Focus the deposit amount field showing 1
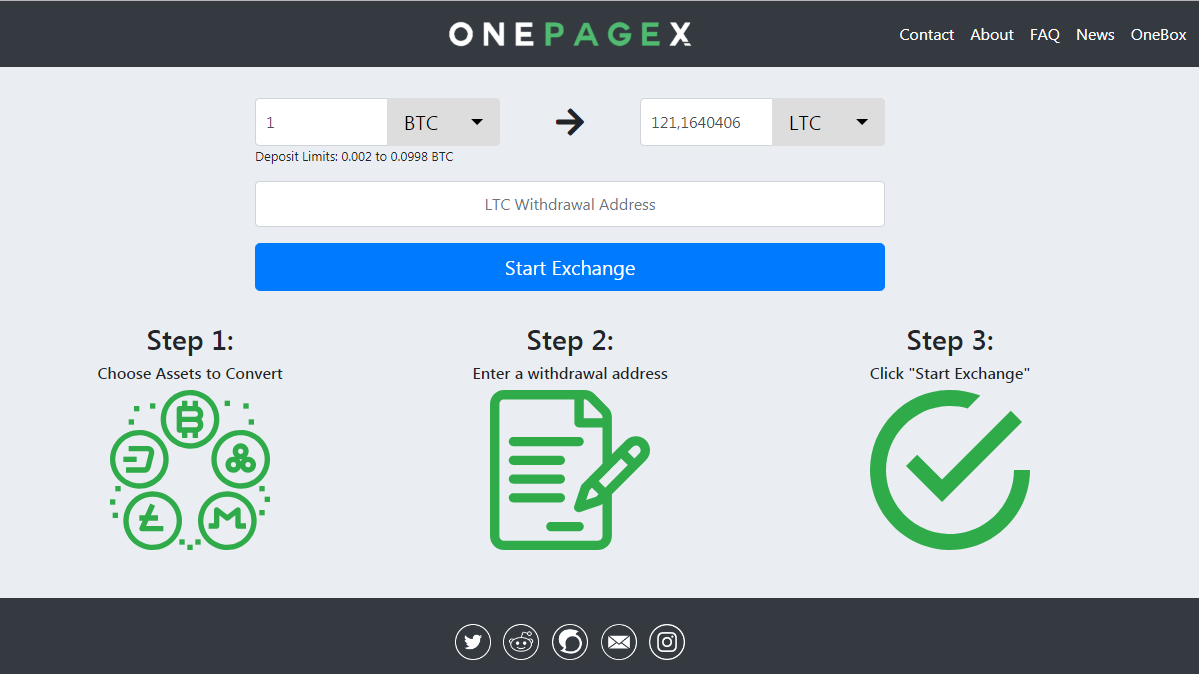 click(x=321, y=122)
